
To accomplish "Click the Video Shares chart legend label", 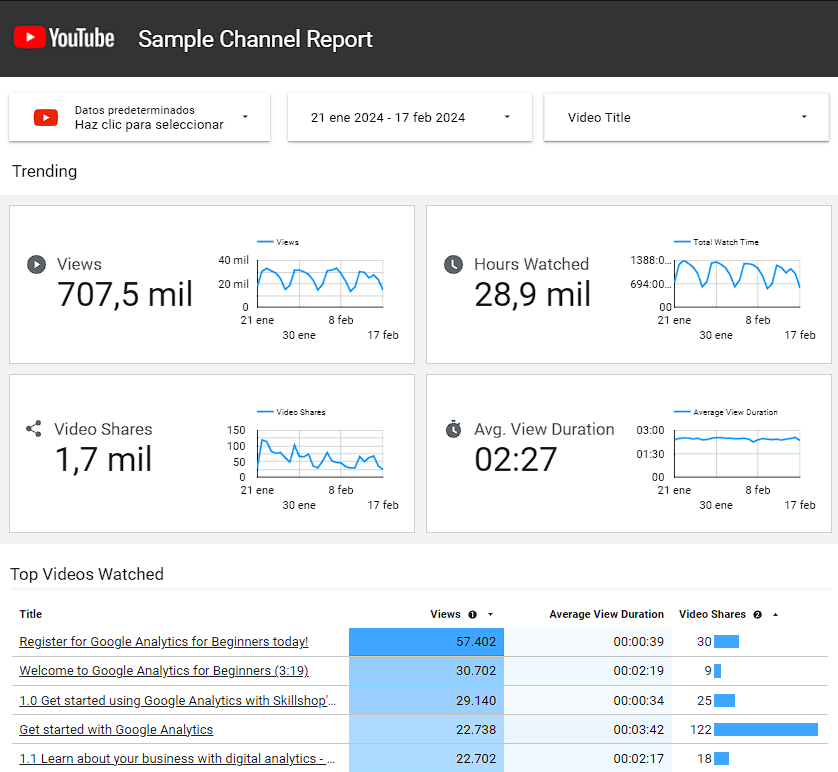I will (x=300, y=412).
